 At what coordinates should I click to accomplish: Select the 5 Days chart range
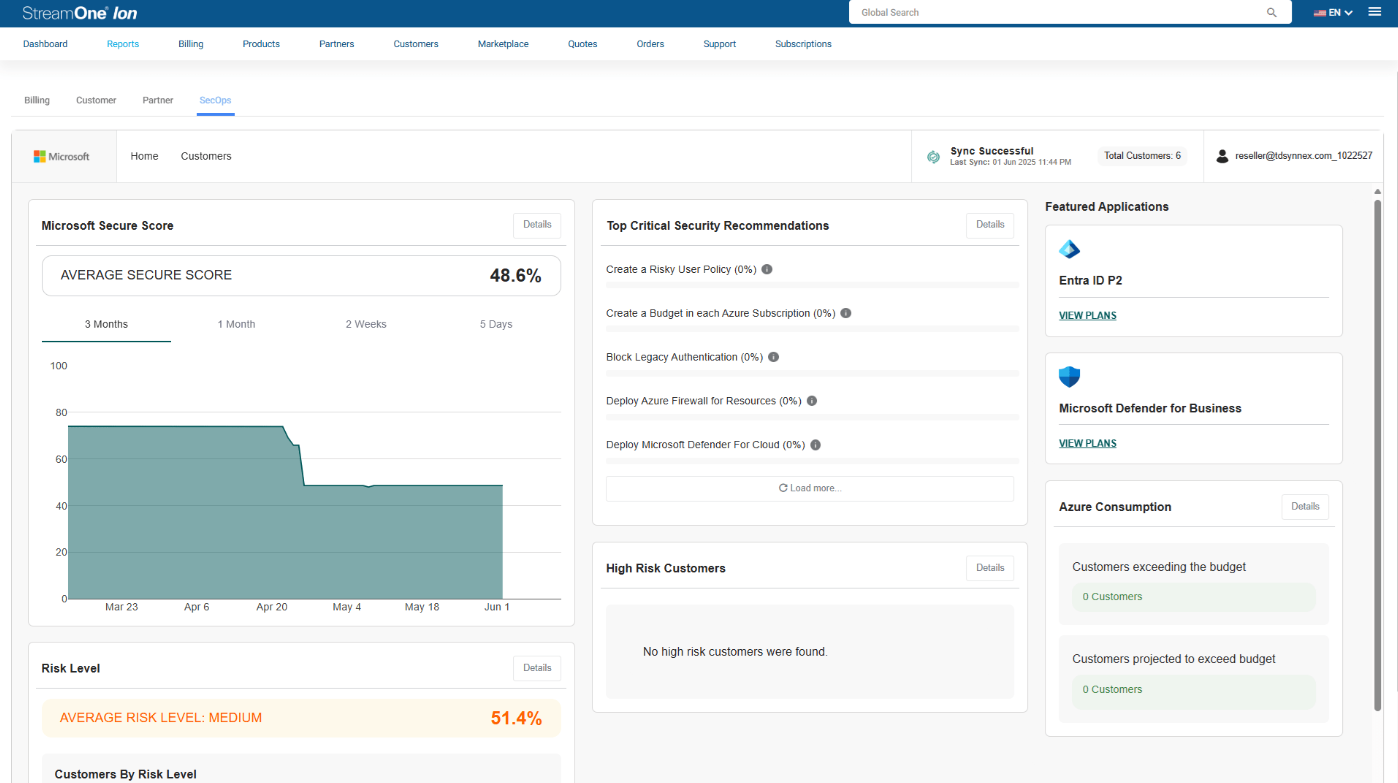[x=496, y=324]
